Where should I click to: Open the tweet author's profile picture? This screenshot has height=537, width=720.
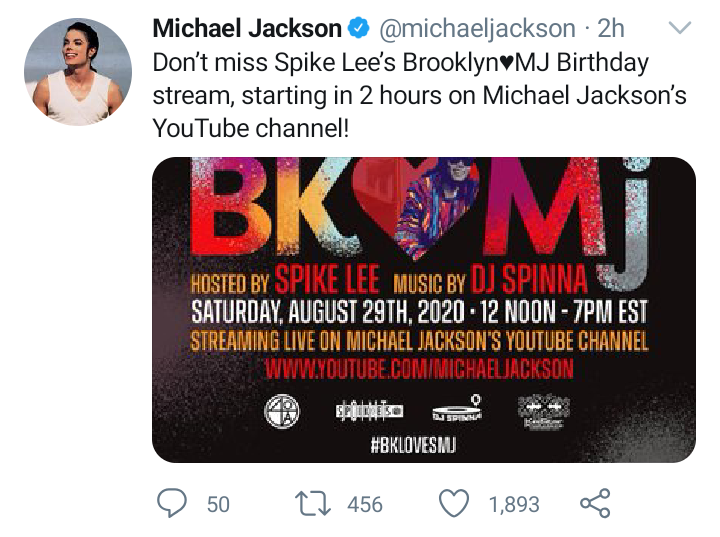(x=78, y=72)
